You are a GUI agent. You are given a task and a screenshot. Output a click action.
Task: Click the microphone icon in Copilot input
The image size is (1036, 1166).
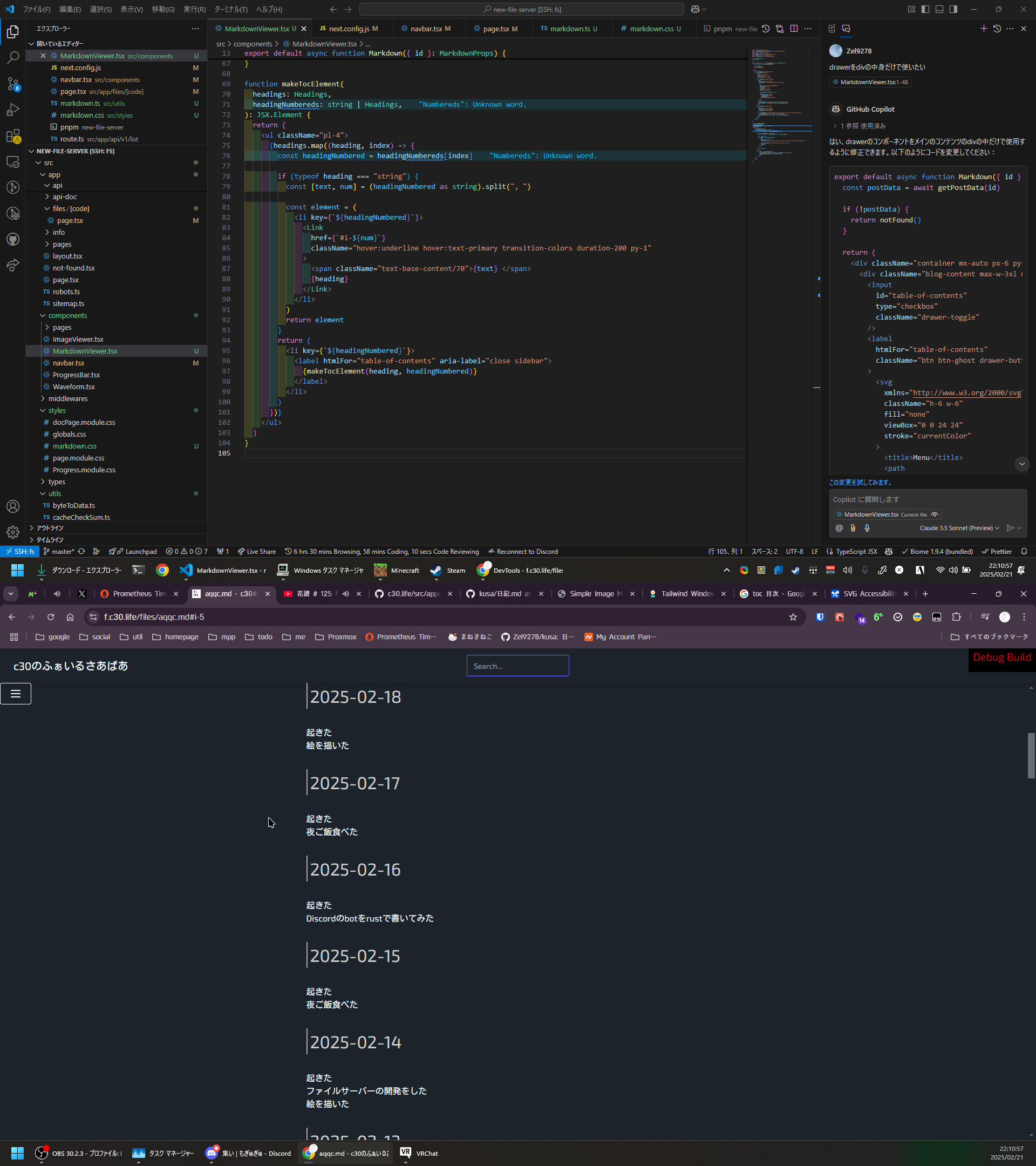[x=867, y=527]
